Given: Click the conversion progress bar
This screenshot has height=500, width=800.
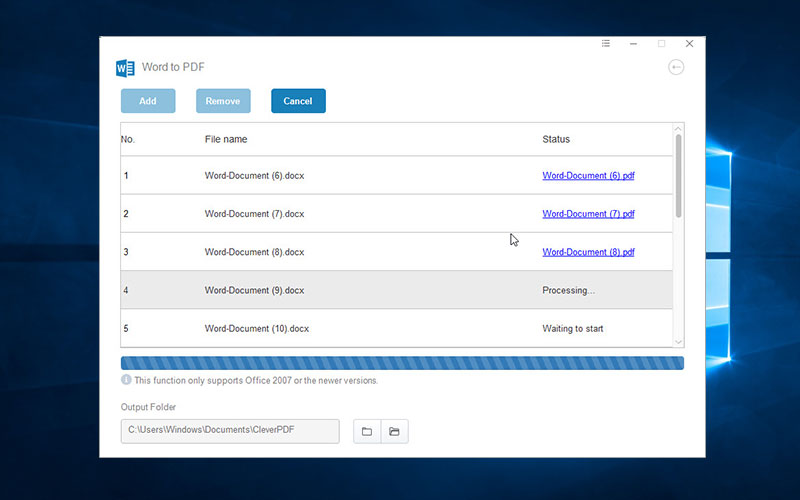Looking at the screenshot, I should coord(402,363).
